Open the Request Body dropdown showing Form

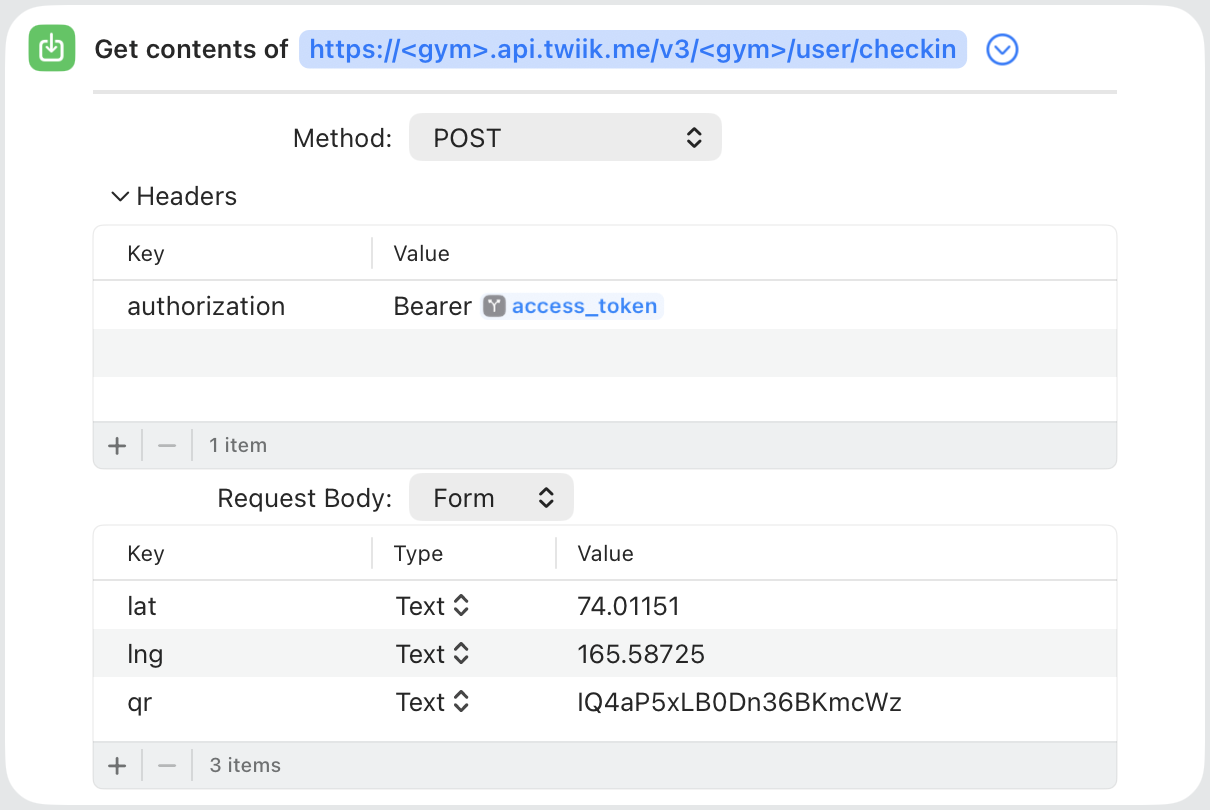point(491,497)
